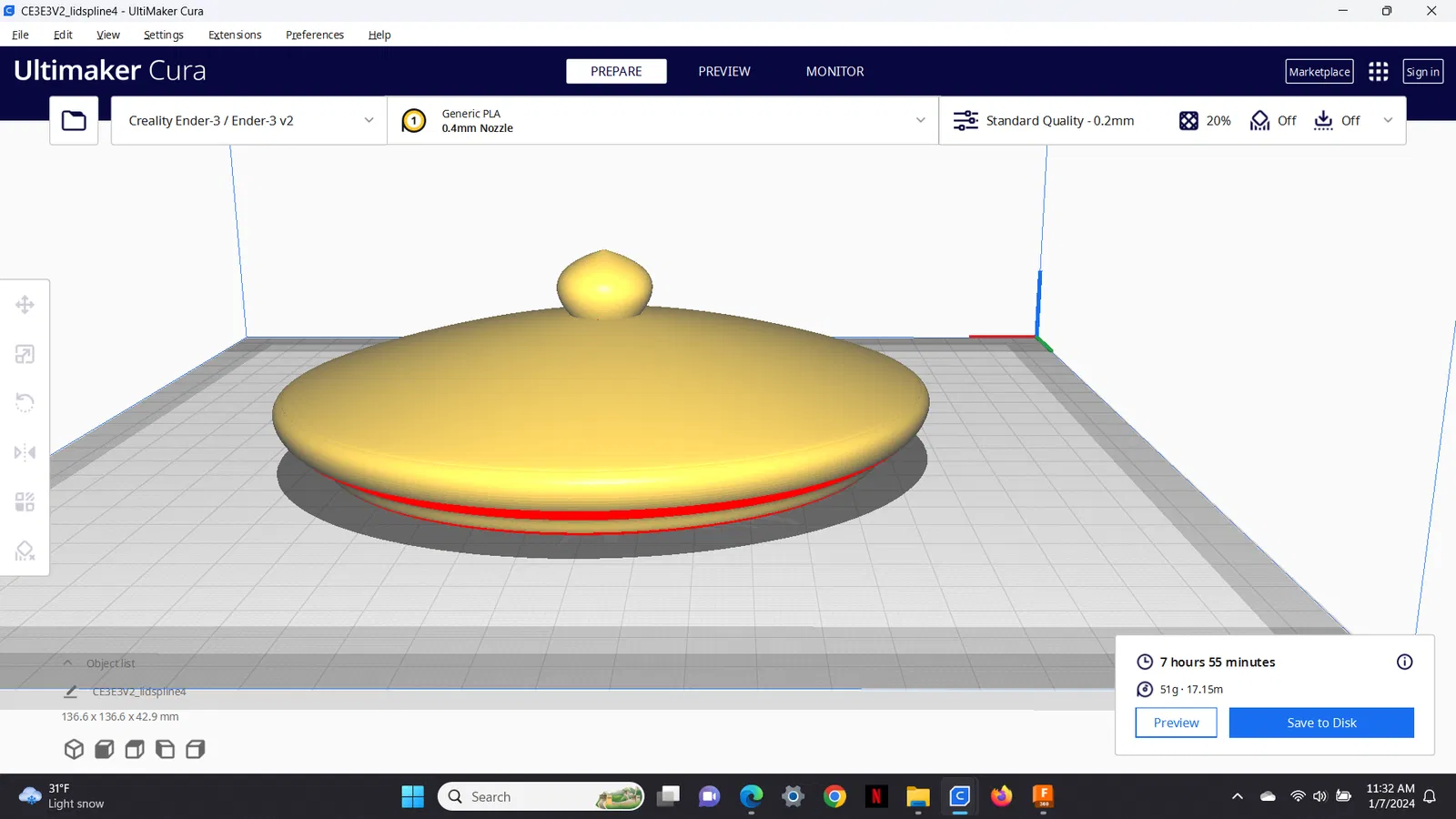
Task: Click the Preview button
Action: (1176, 723)
